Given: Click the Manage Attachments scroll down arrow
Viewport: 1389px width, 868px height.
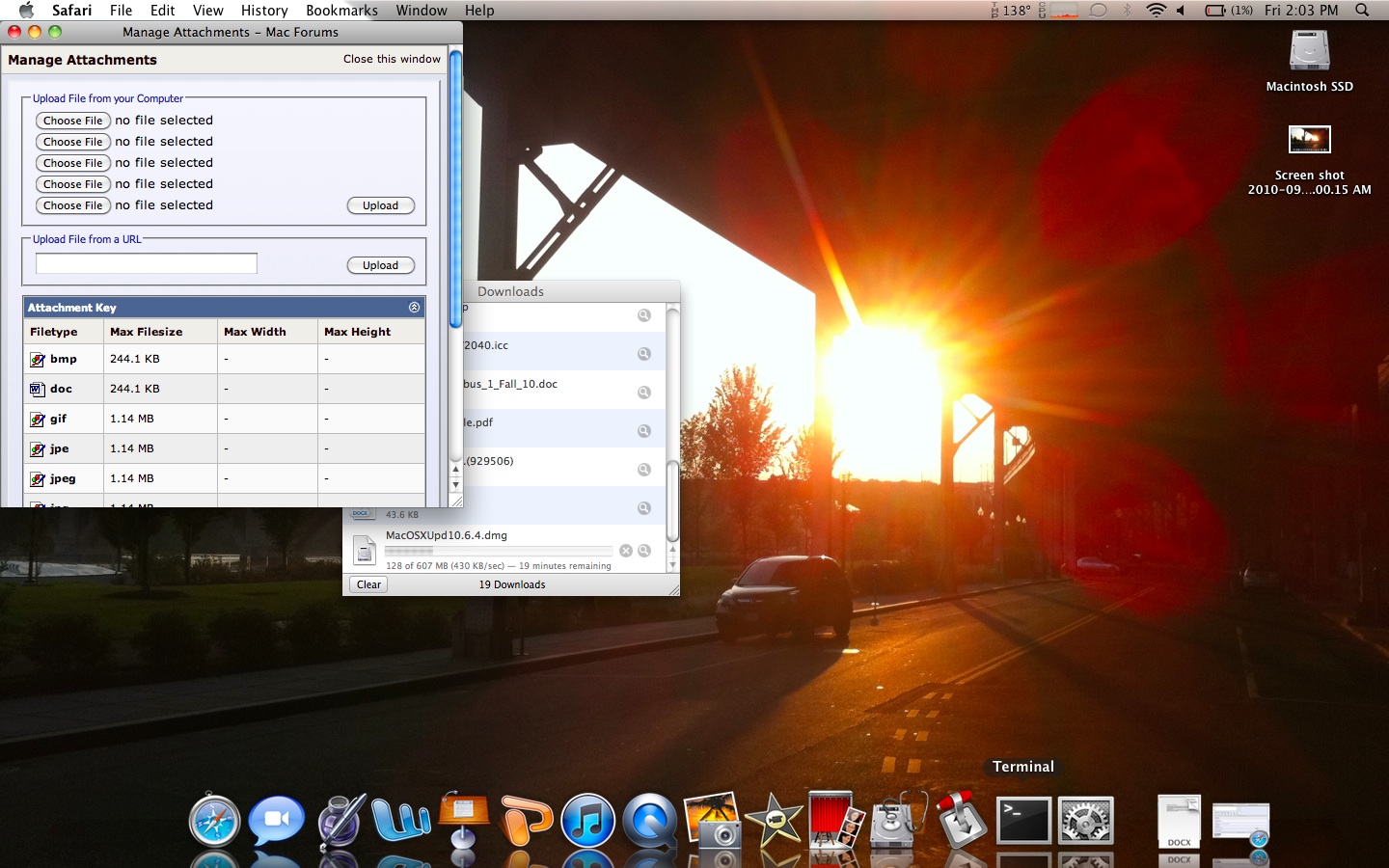Looking at the screenshot, I should click(456, 484).
